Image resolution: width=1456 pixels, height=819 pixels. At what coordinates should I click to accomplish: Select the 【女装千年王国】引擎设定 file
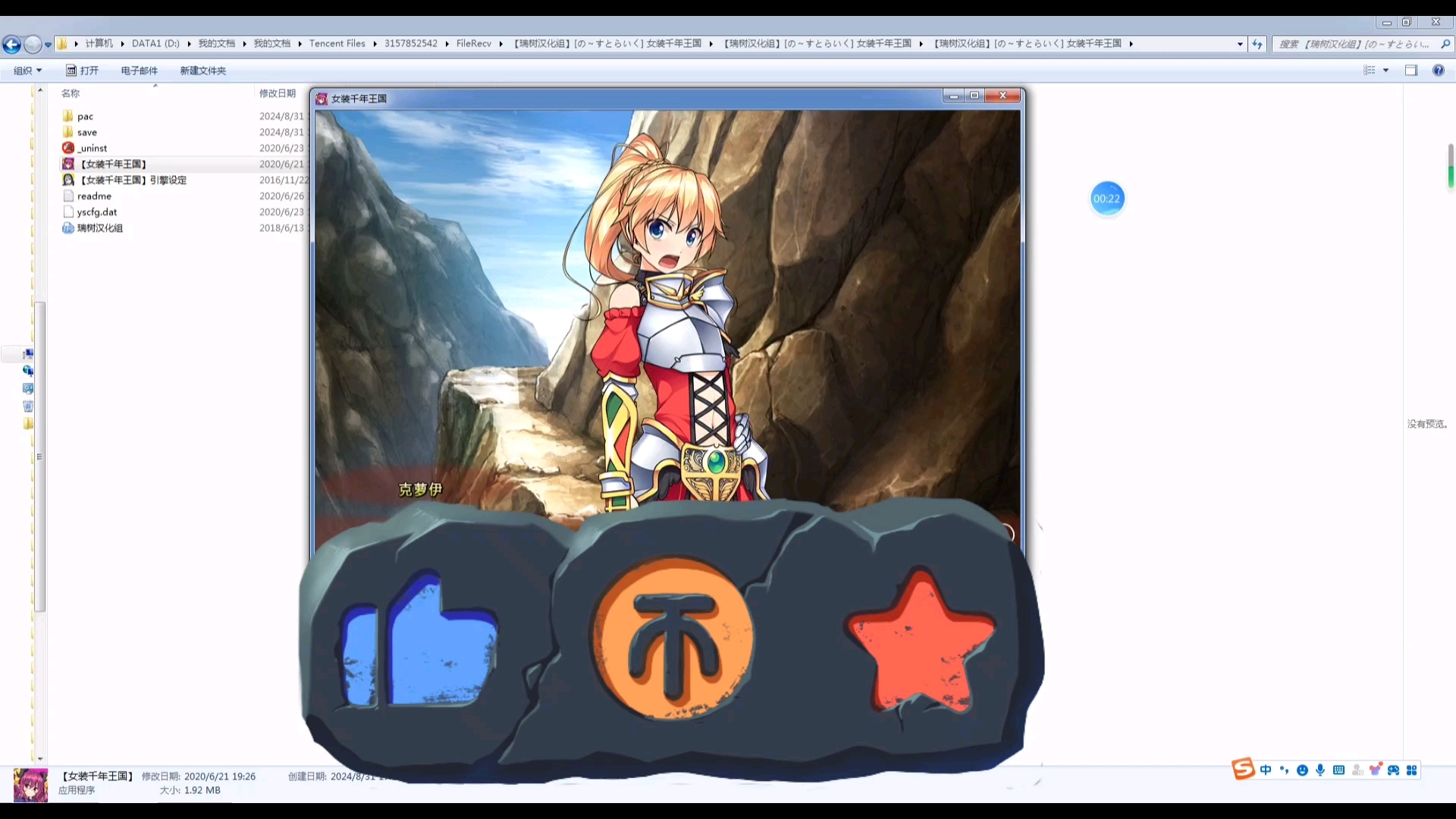coord(133,180)
